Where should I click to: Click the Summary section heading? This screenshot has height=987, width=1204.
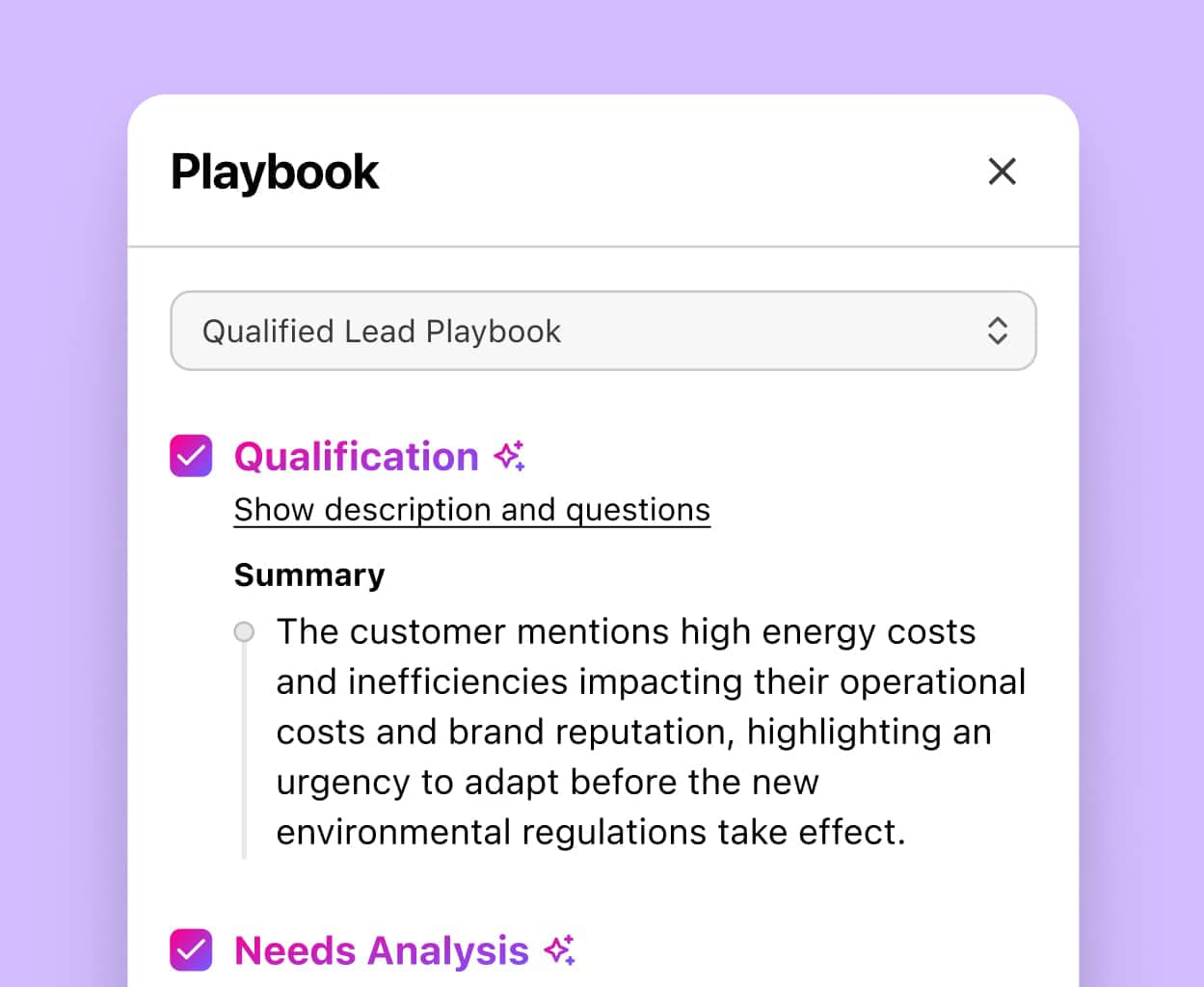click(308, 574)
